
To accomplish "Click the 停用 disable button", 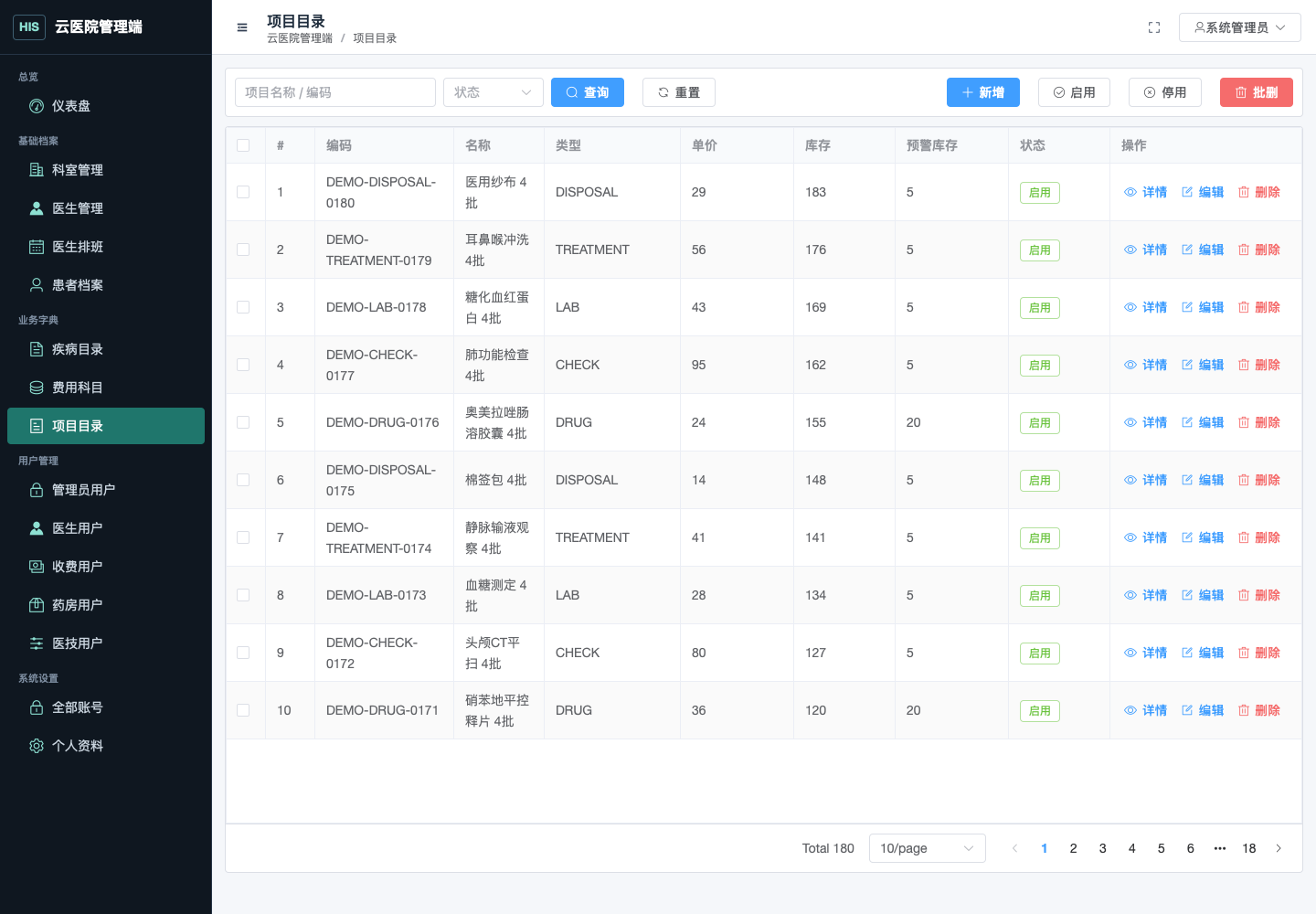I will coord(1165,92).
